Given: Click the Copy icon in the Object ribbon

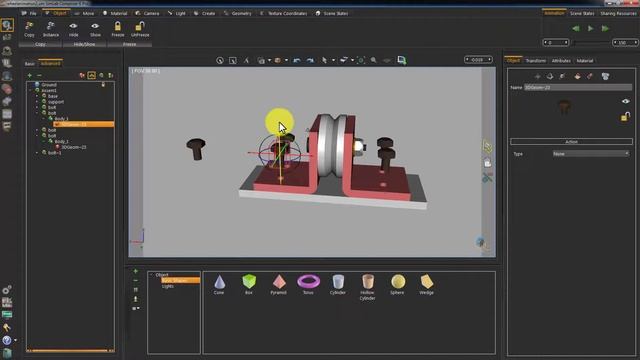Looking at the screenshot, I should pos(29,27).
